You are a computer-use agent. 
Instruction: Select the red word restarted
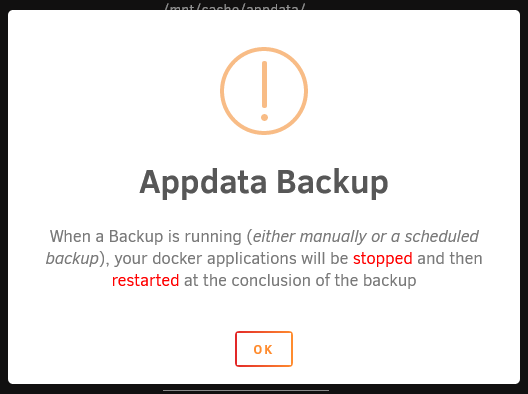tap(145, 280)
